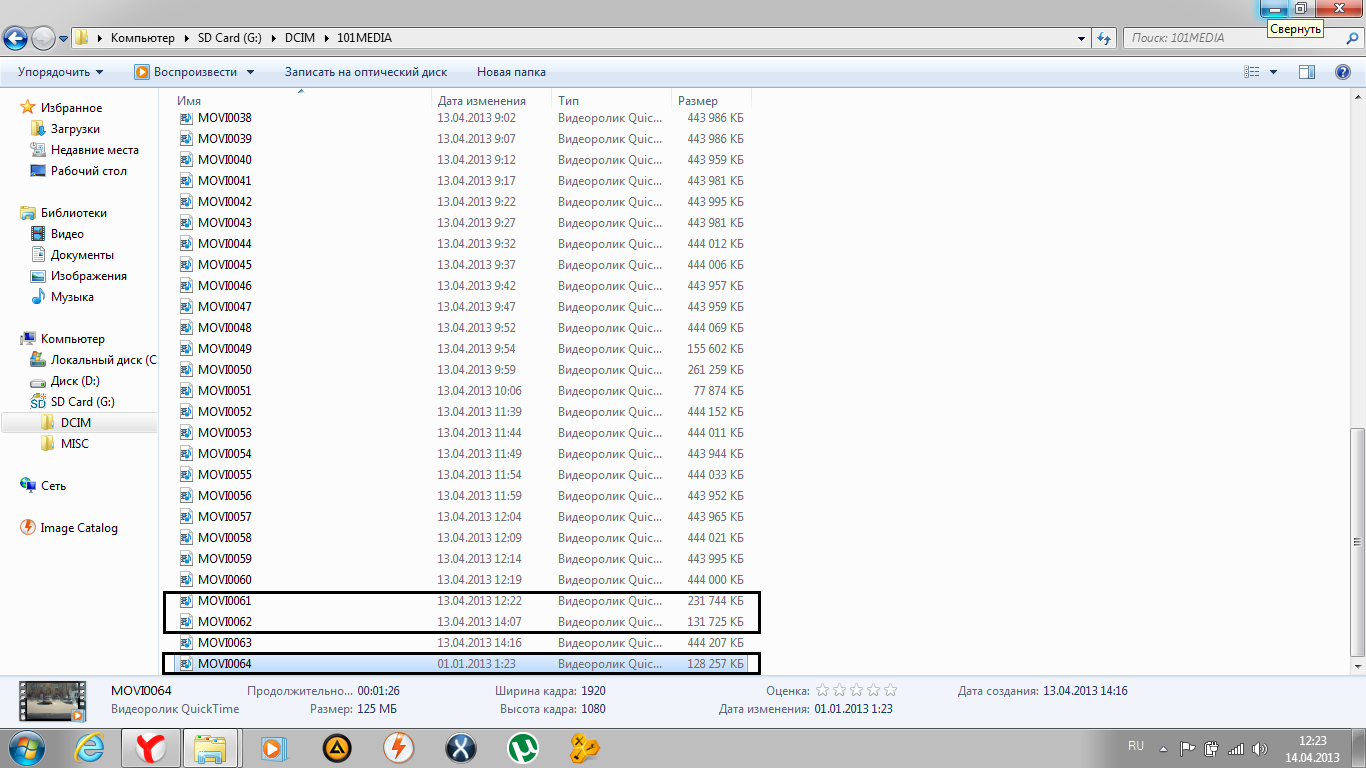Open Загрузки in the favorites list
The width and height of the screenshot is (1366, 768).
tap(75, 129)
